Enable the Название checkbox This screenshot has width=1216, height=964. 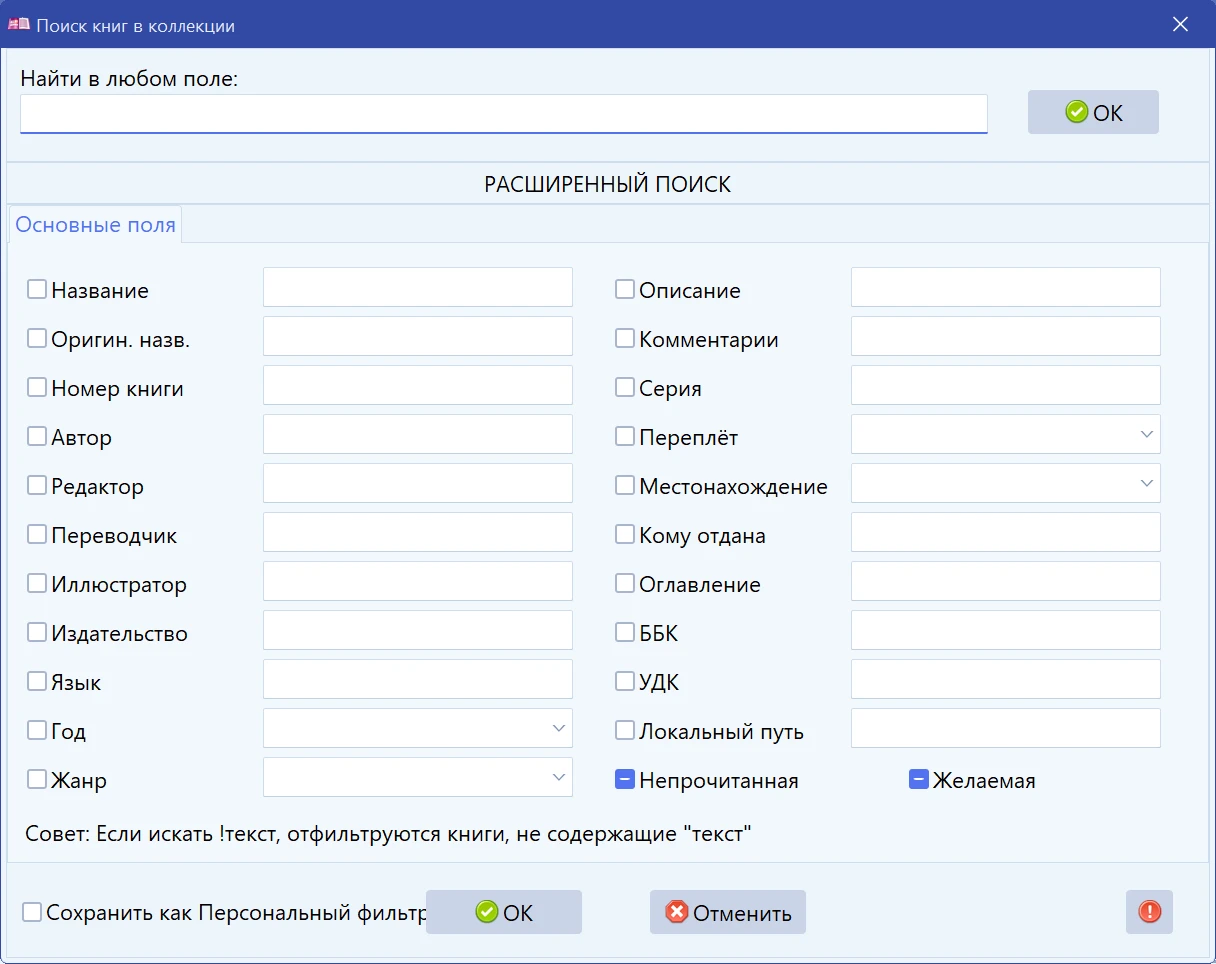click(x=37, y=290)
